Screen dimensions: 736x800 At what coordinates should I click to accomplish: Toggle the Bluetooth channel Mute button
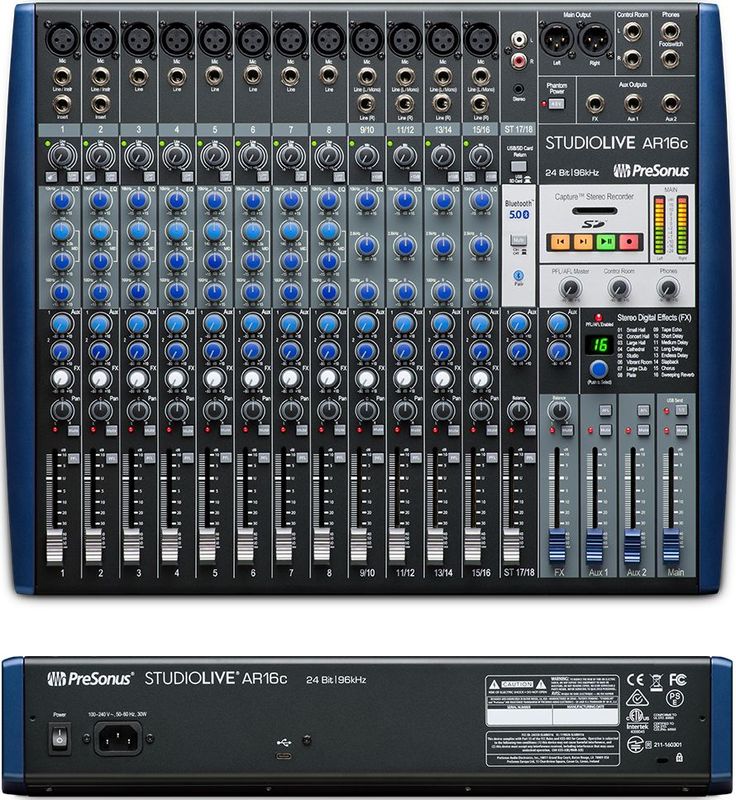click(x=519, y=240)
